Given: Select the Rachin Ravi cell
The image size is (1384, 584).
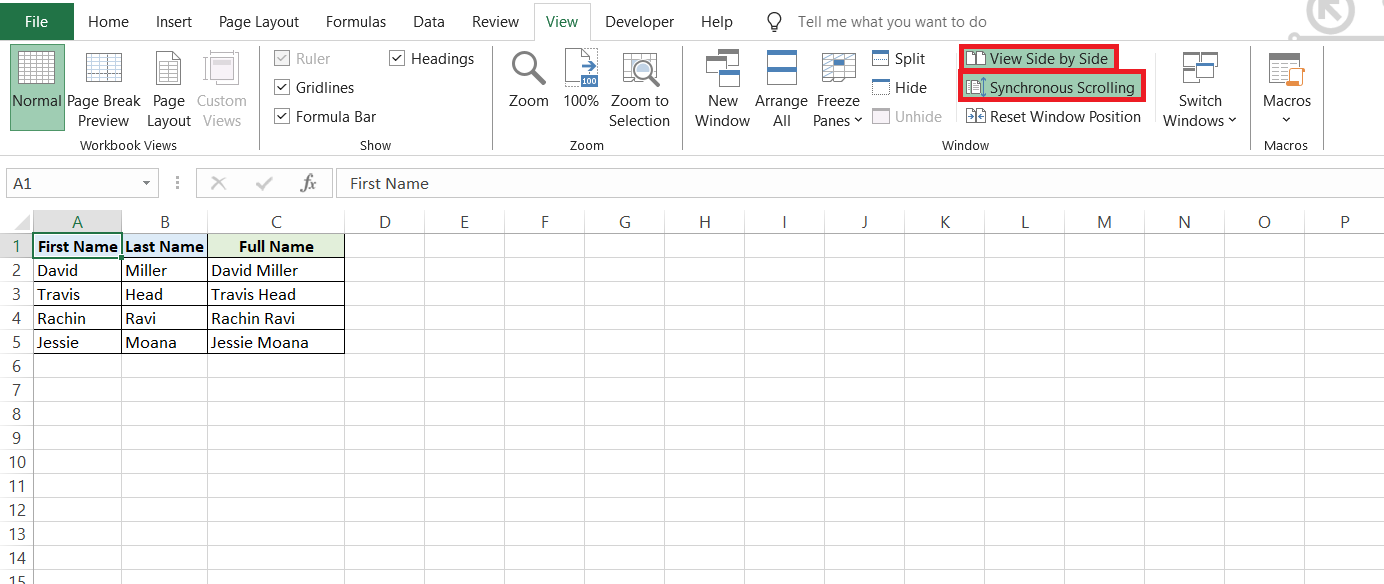Looking at the screenshot, I should tap(276, 318).
